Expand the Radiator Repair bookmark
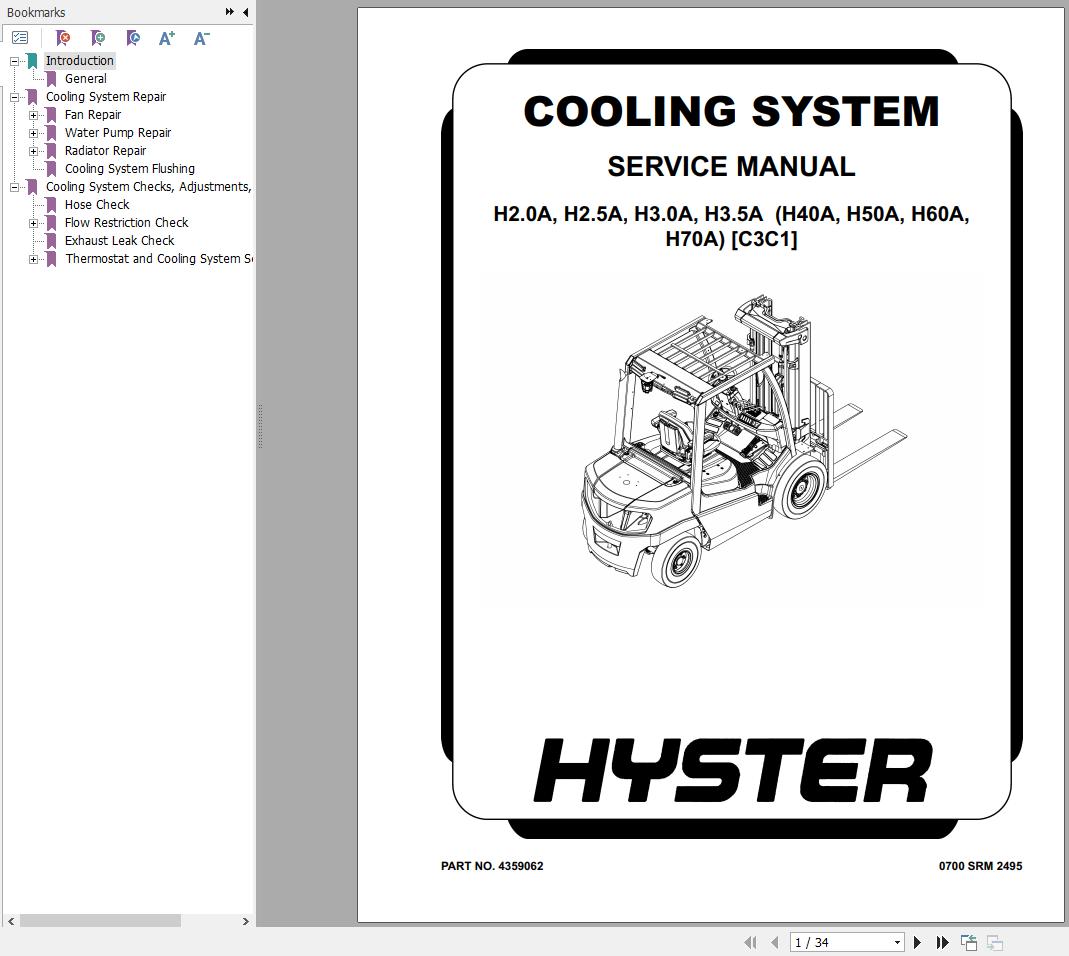The width and height of the screenshot is (1069, 956). [x=33, y=151]
